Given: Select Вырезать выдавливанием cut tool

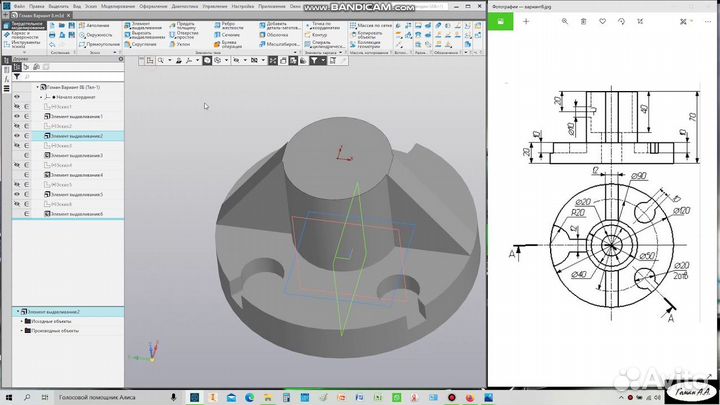Looking at the screenshot, I should pos(145,34).
